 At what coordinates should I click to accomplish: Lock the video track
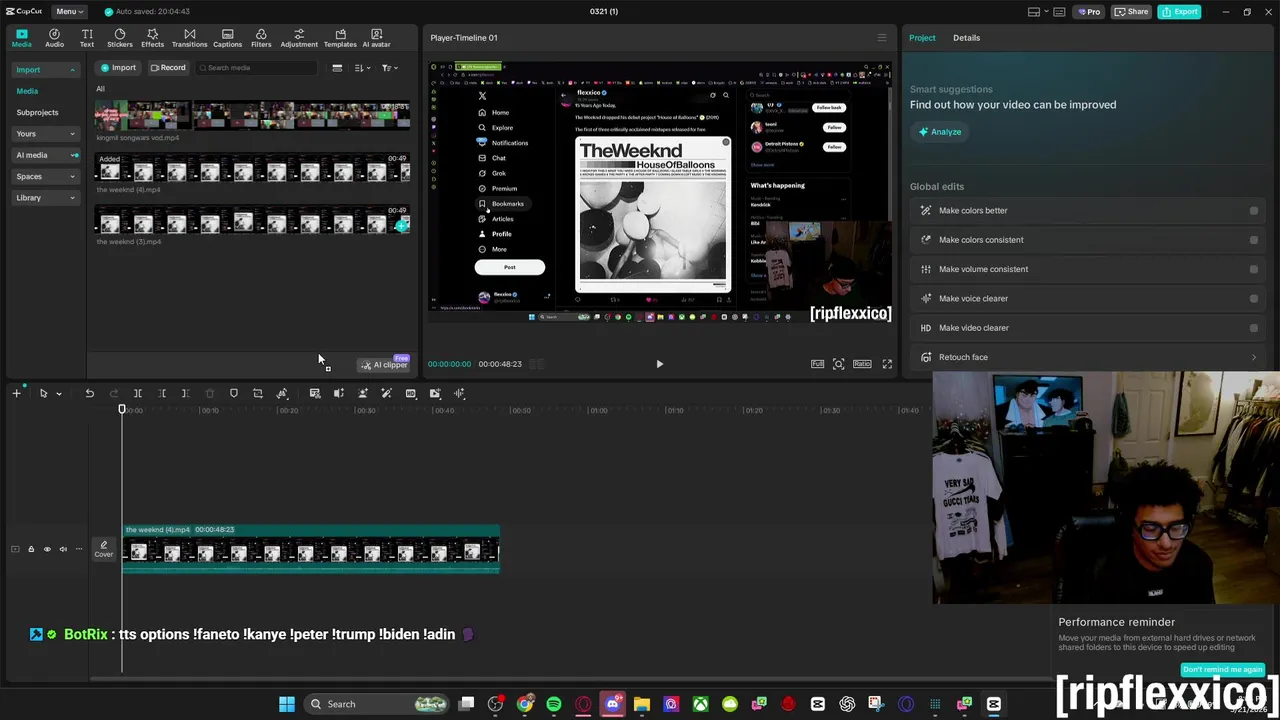tap(30, 549)
